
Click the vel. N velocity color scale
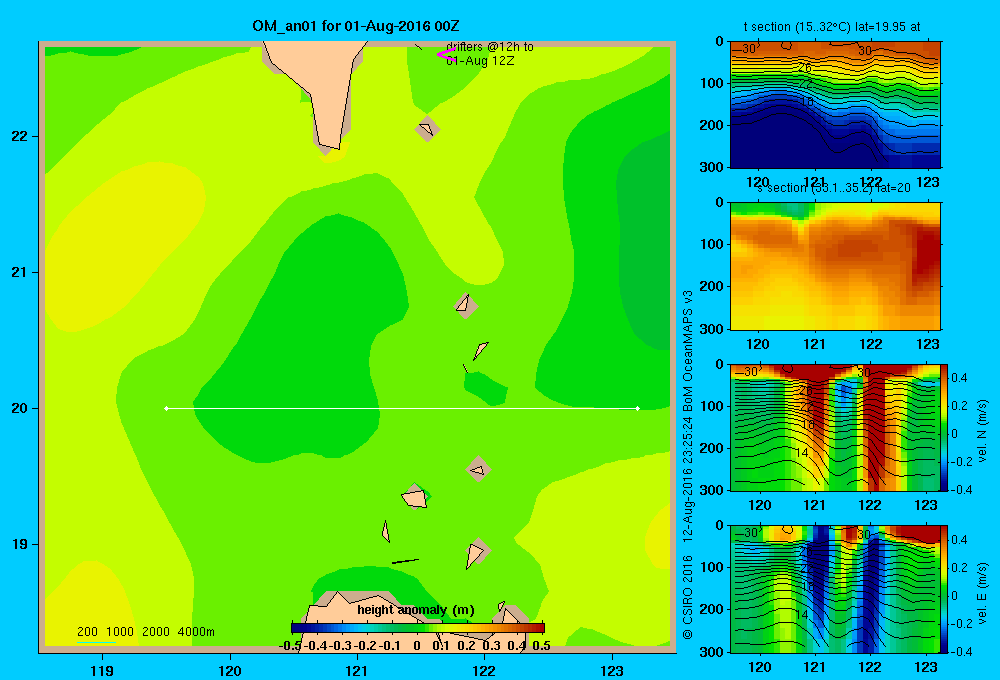(x=944, y=427)
